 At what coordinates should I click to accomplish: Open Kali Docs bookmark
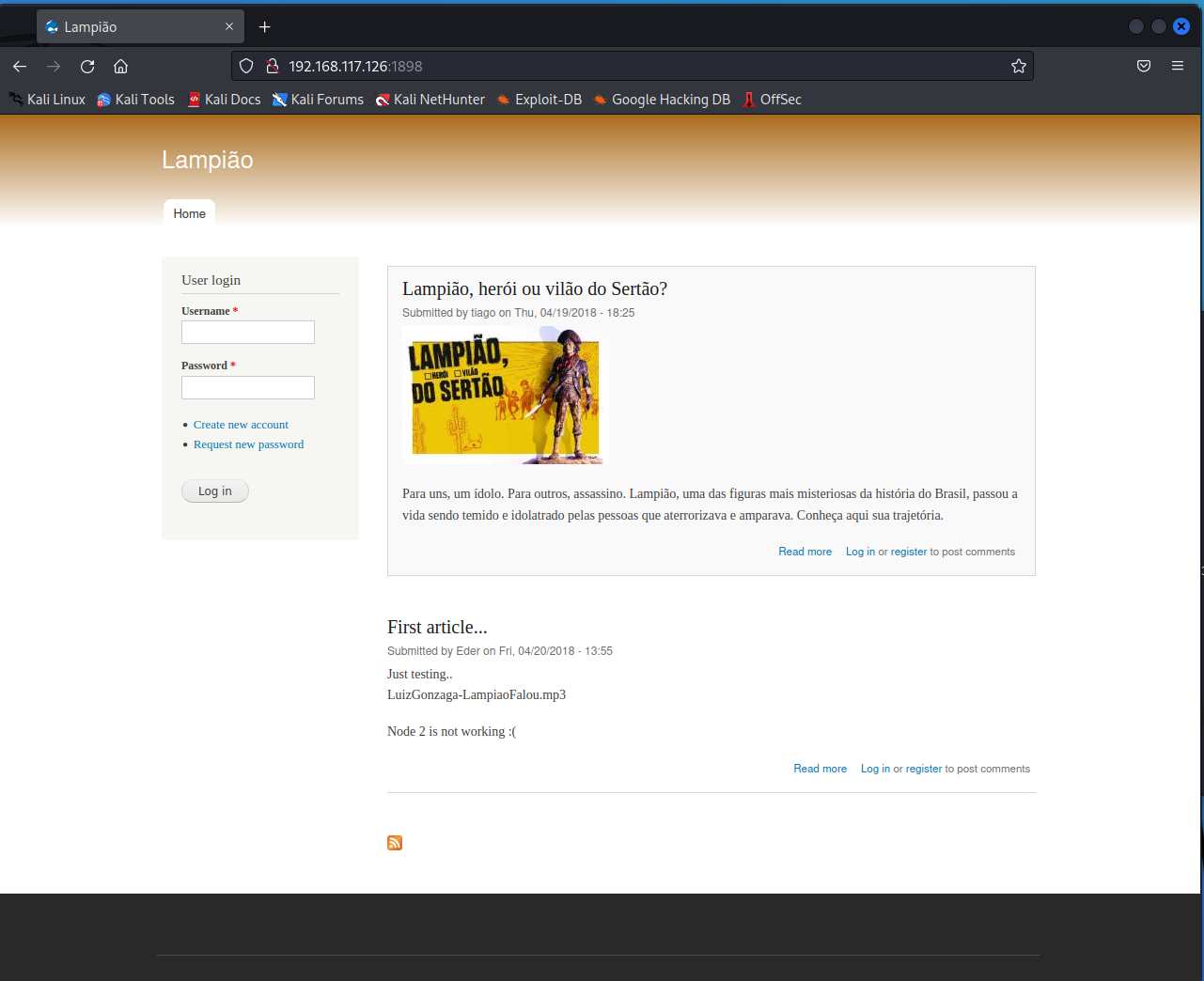tap(225, 100)
